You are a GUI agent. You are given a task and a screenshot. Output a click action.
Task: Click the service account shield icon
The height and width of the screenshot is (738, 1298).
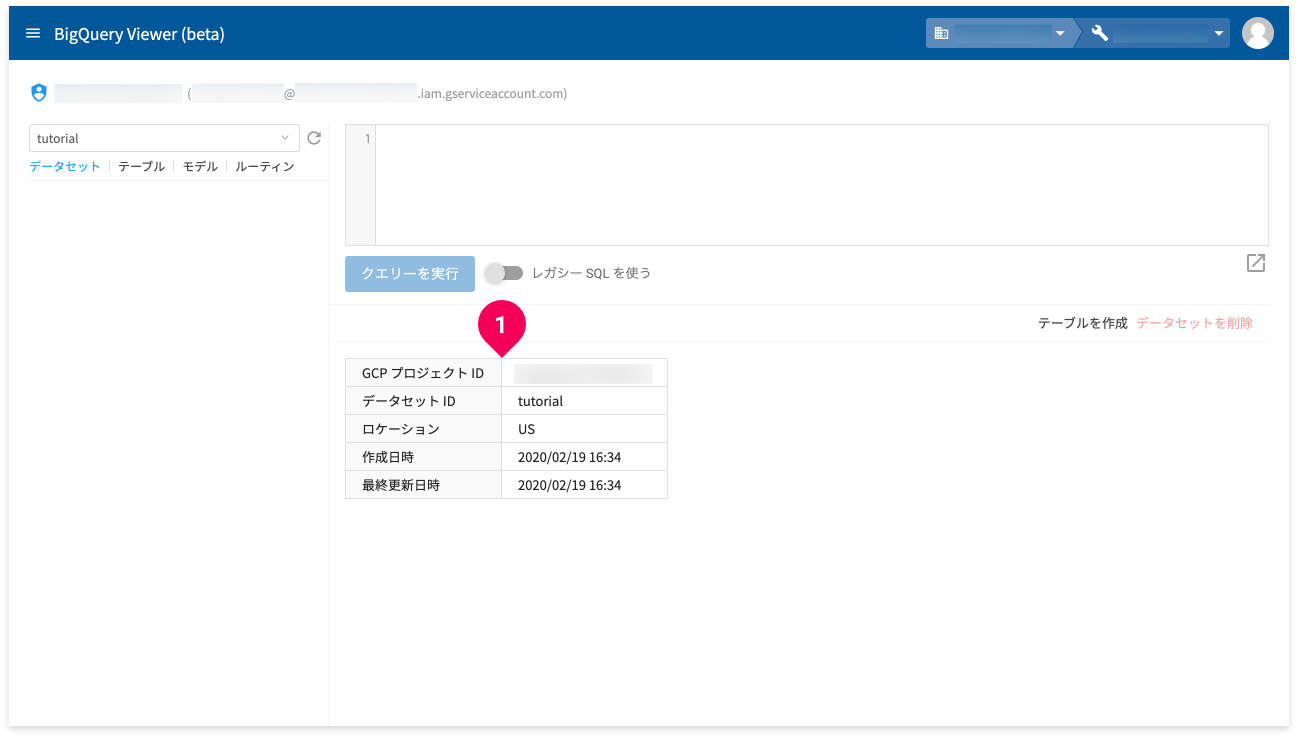point(39,93)
